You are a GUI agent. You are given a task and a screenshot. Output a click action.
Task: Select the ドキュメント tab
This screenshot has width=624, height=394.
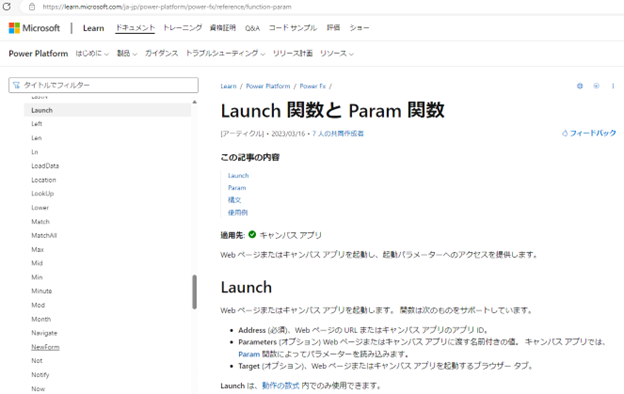[x=135, y=27]
